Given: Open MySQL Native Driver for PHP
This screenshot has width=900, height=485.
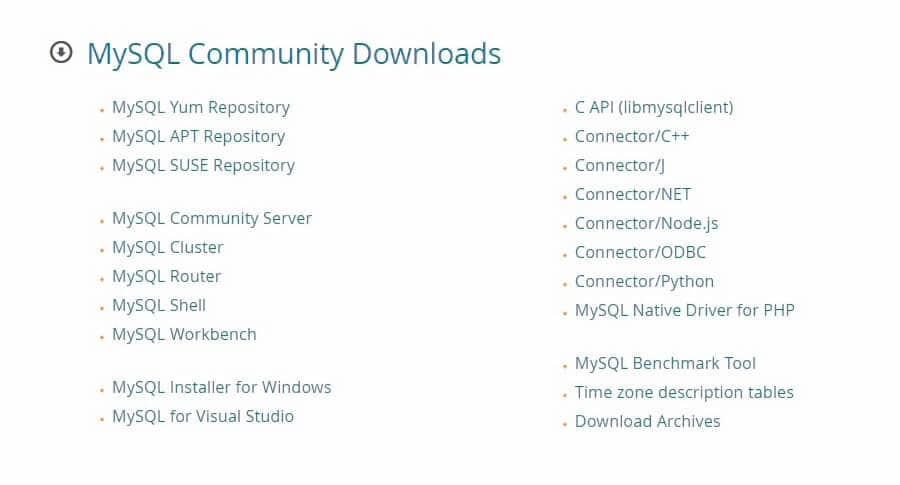Looking at the screenshot, I should click(x=684, y=310).
